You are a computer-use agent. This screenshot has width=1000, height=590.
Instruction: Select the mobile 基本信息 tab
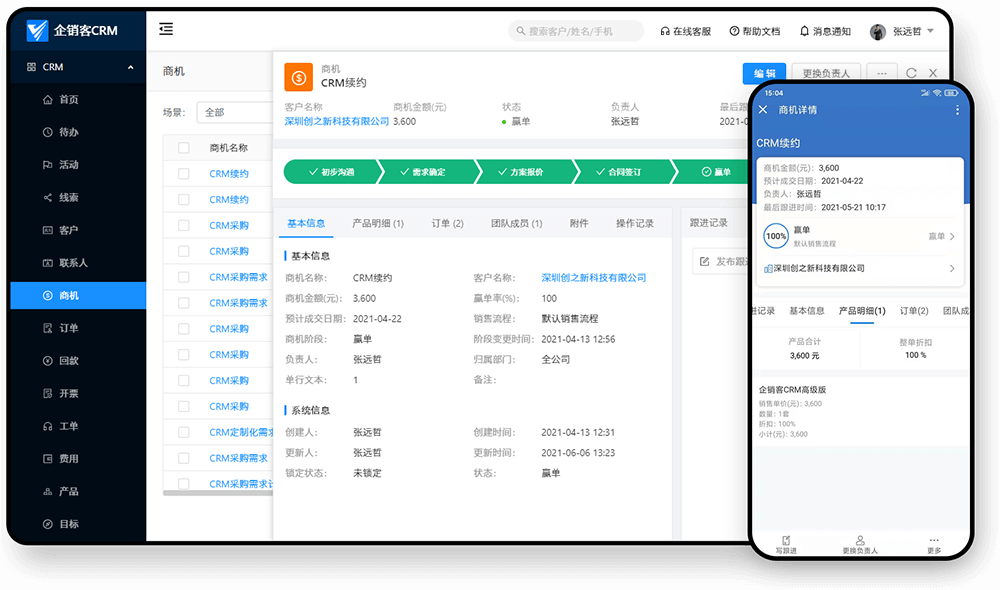tap(807, 311)
